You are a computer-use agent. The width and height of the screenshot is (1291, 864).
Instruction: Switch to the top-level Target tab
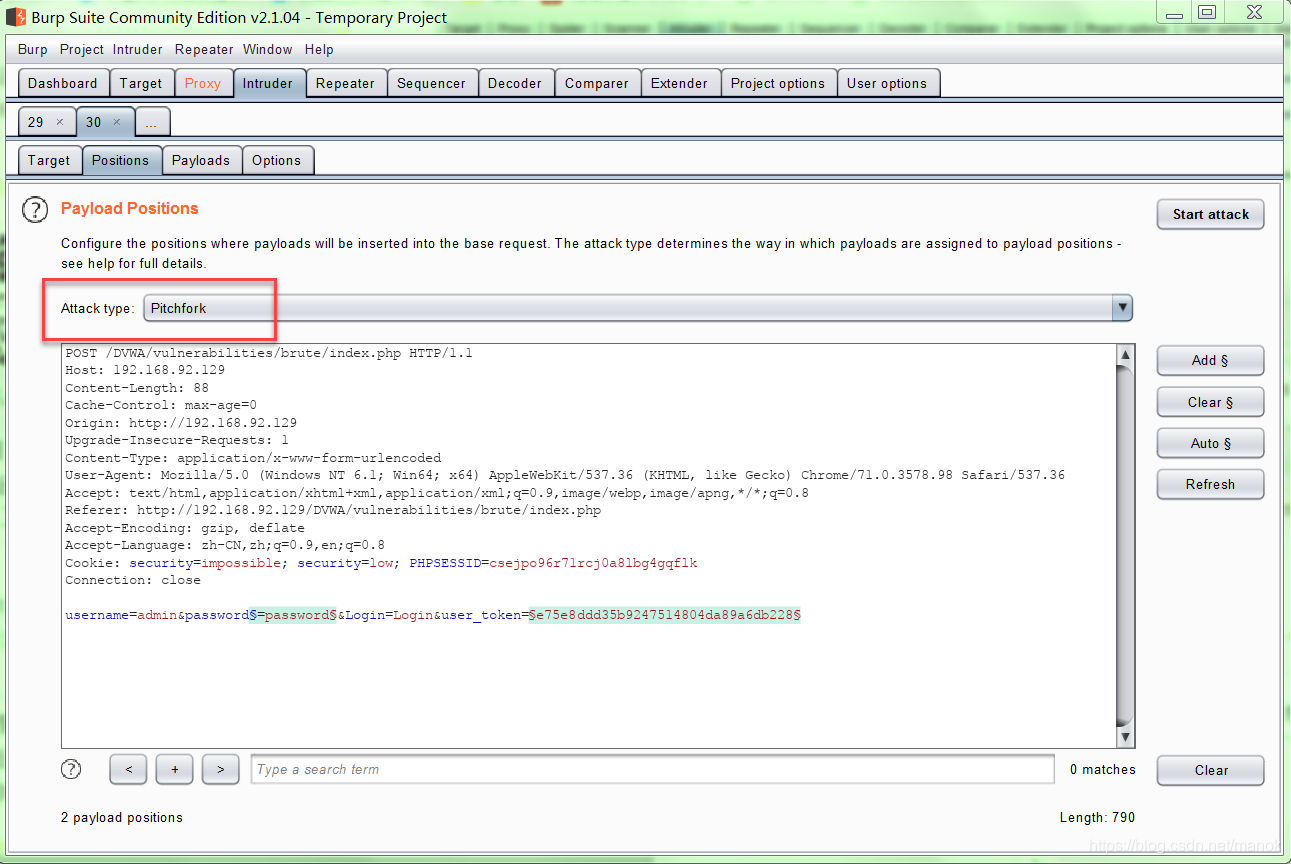(x=141, y=83)
